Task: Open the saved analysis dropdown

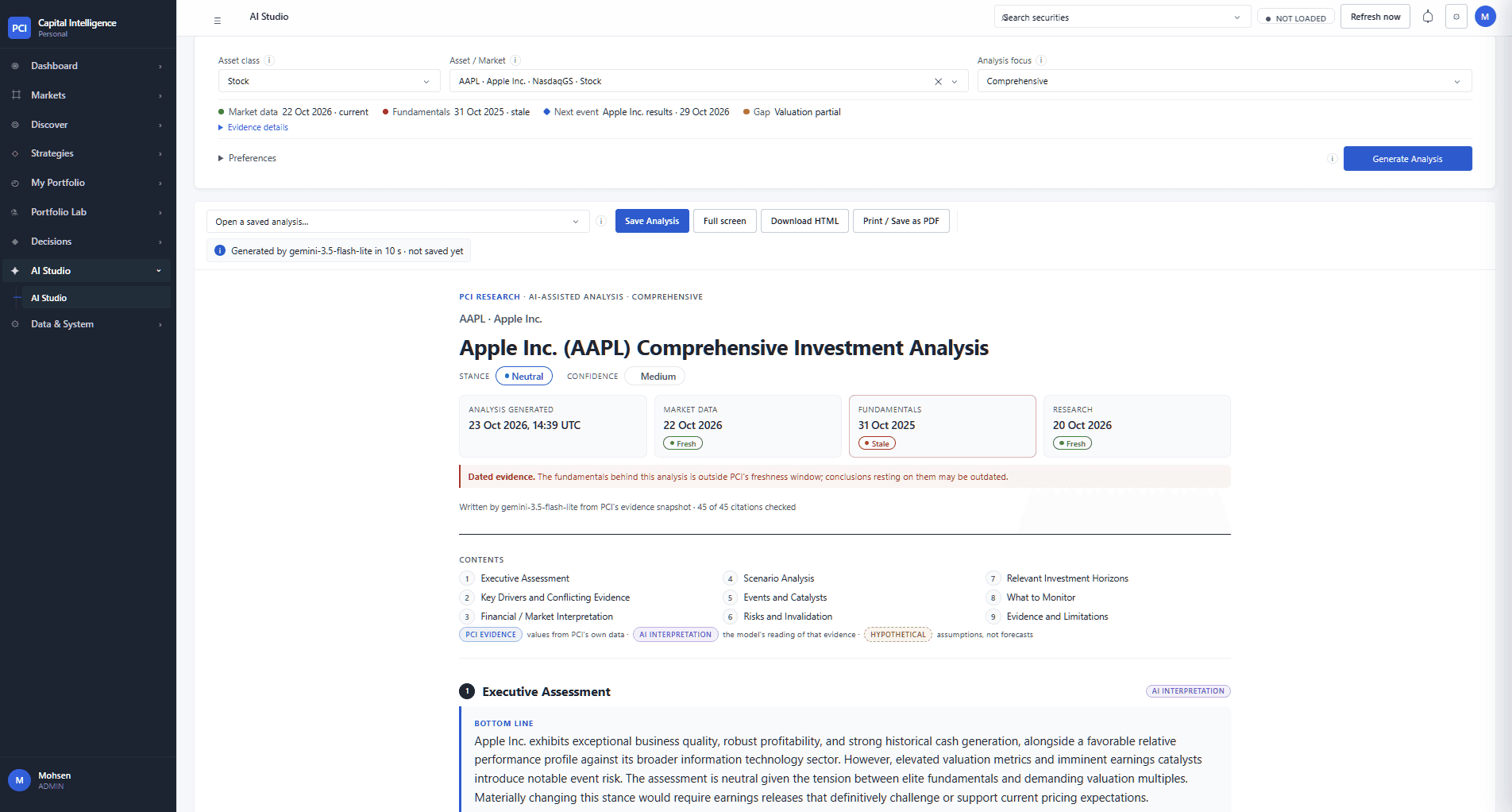Action: point(398,222)
